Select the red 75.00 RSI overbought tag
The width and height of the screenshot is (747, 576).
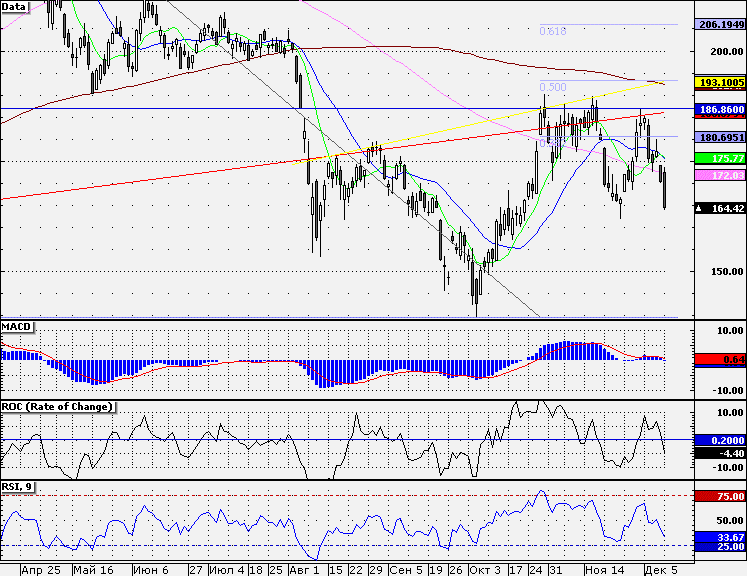[720, 496]
